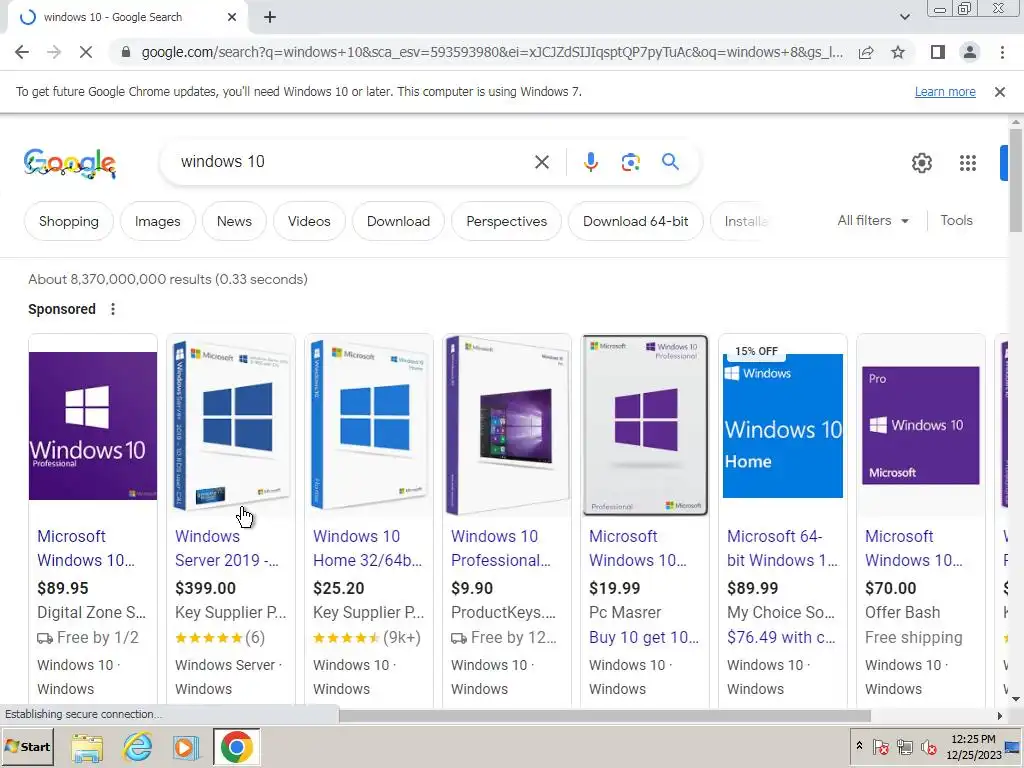Click the Chrome taskbar icon

tap(236, 747)
